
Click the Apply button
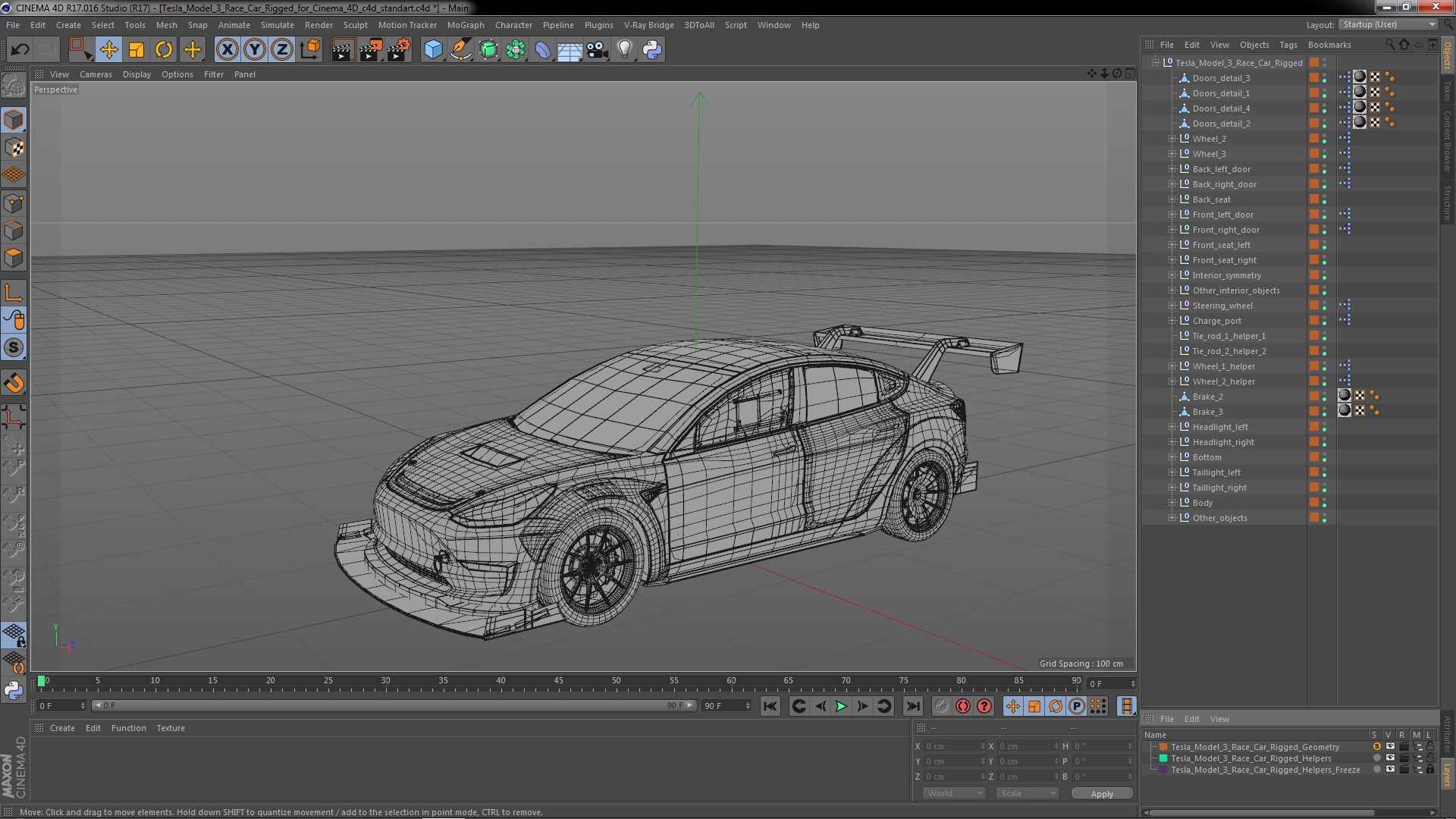click(x=1102, y=793)
